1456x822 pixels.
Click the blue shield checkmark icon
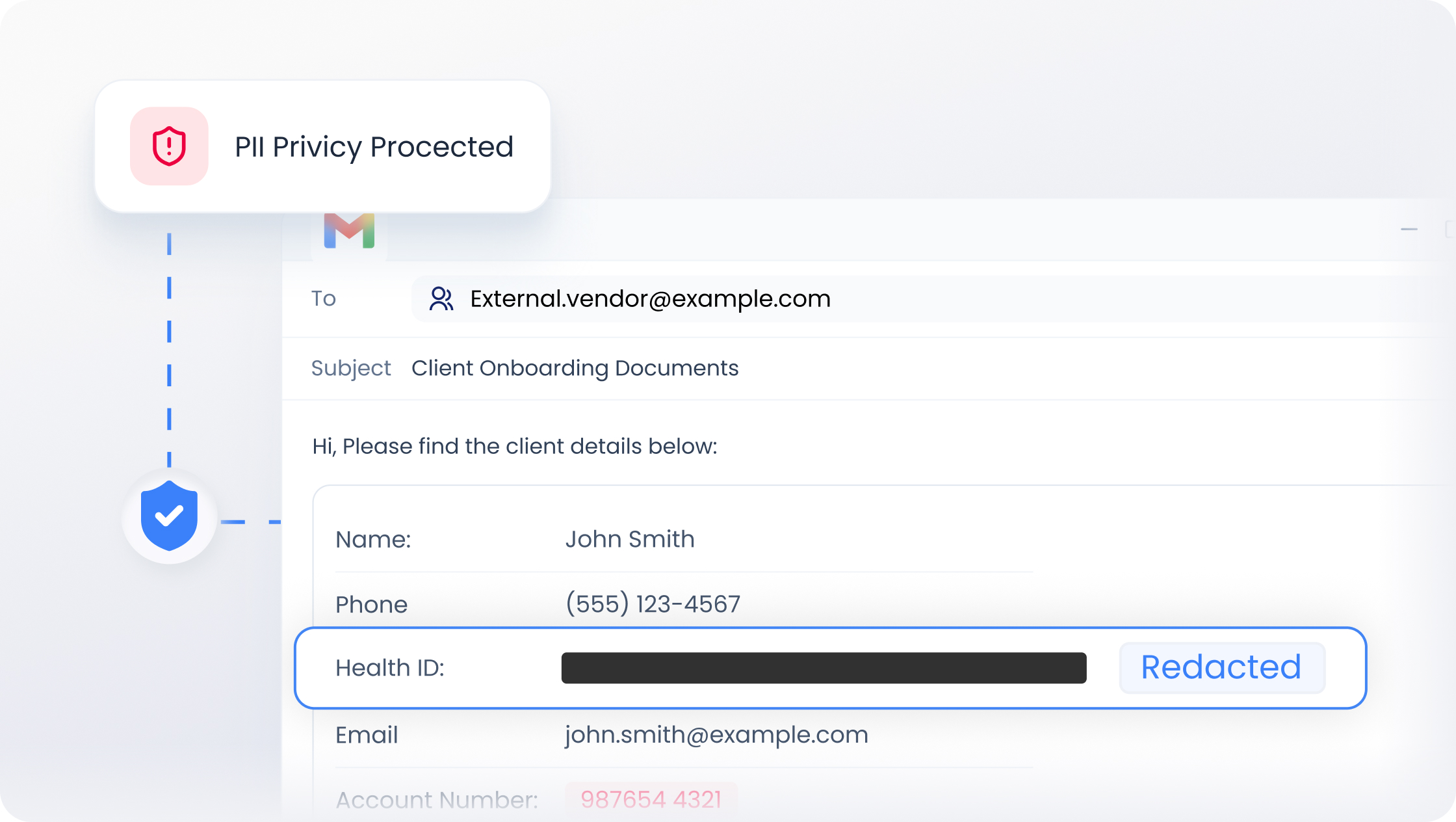pyautogui.click(x=169, y=516)
